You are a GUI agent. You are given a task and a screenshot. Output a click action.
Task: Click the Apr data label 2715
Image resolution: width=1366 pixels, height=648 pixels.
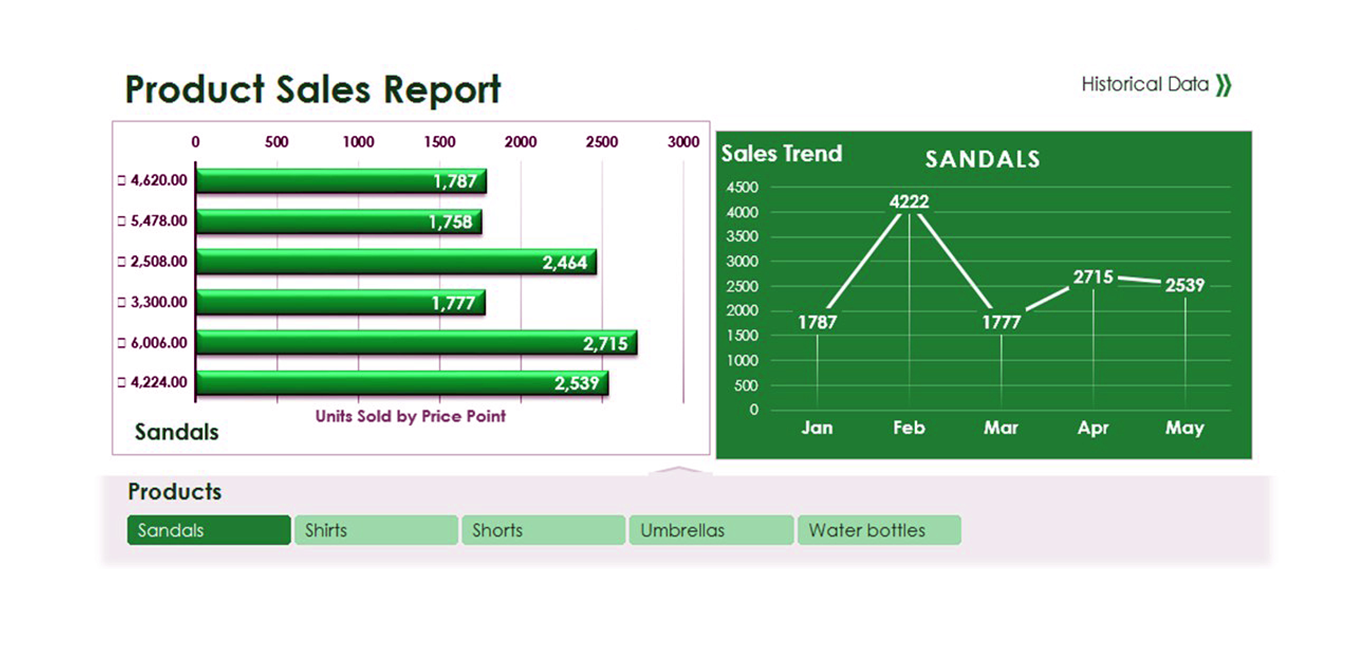[x=1093, y=277]
